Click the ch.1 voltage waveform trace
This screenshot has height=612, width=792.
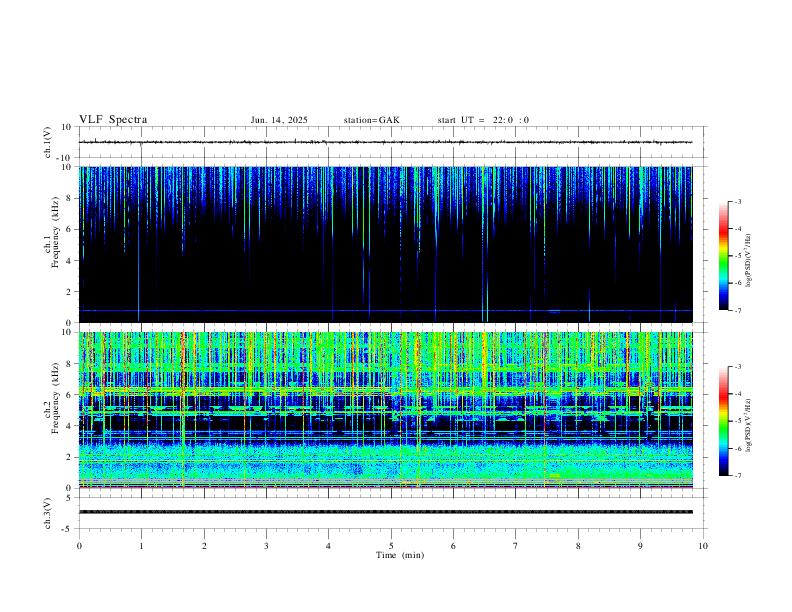click(385, 142)
